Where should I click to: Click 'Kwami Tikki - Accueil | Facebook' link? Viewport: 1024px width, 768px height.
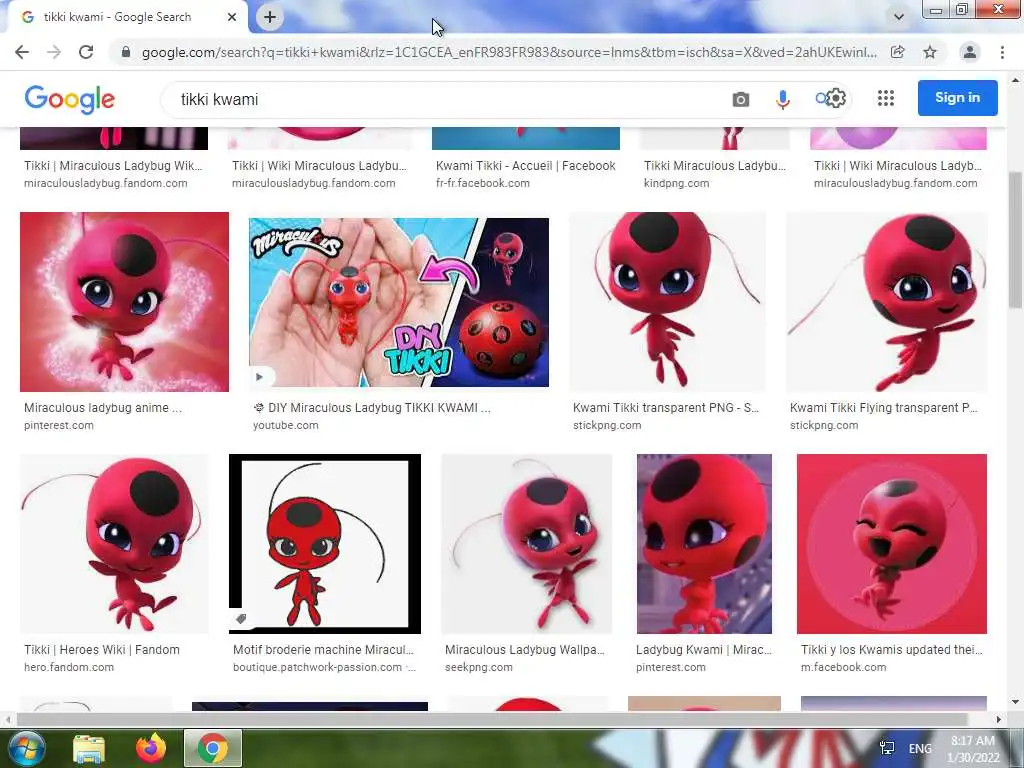pos(526,166)
